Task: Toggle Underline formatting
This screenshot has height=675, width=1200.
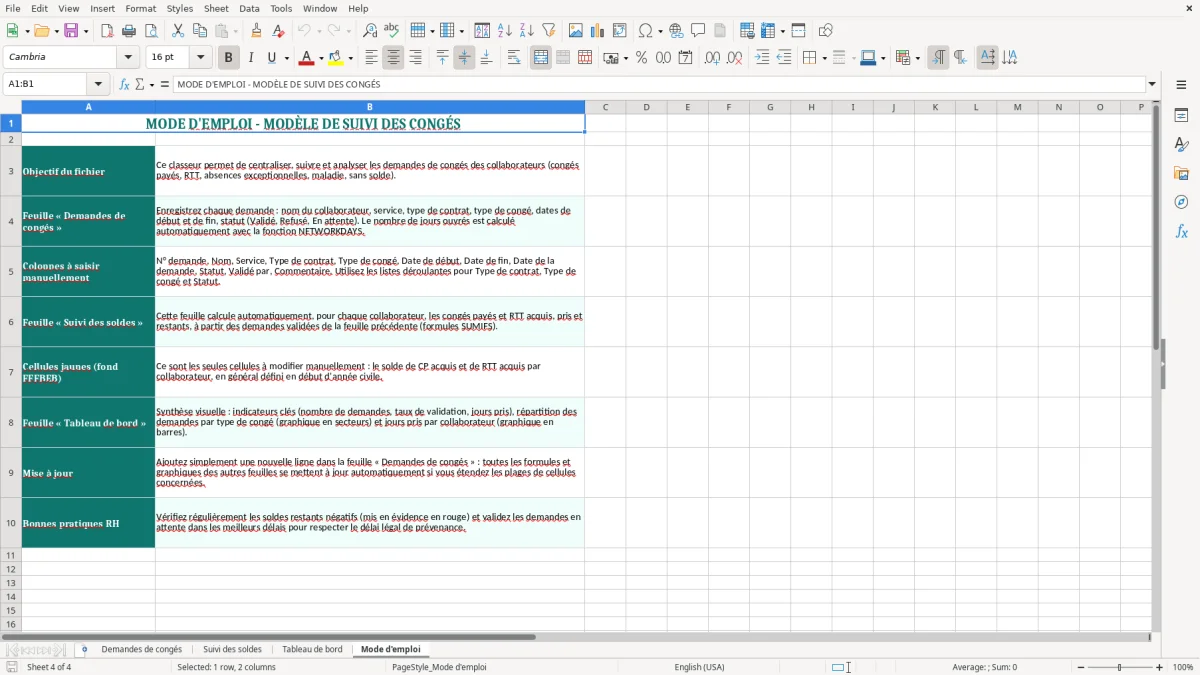Action: 271,58
